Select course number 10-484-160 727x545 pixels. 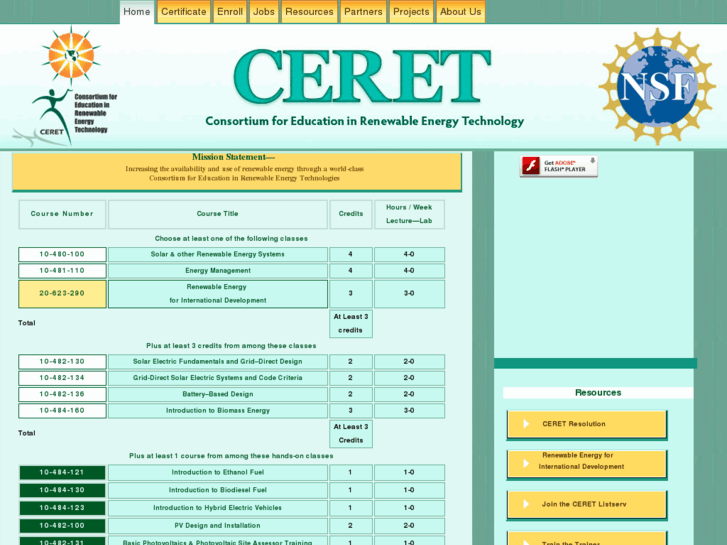point(62,410)
